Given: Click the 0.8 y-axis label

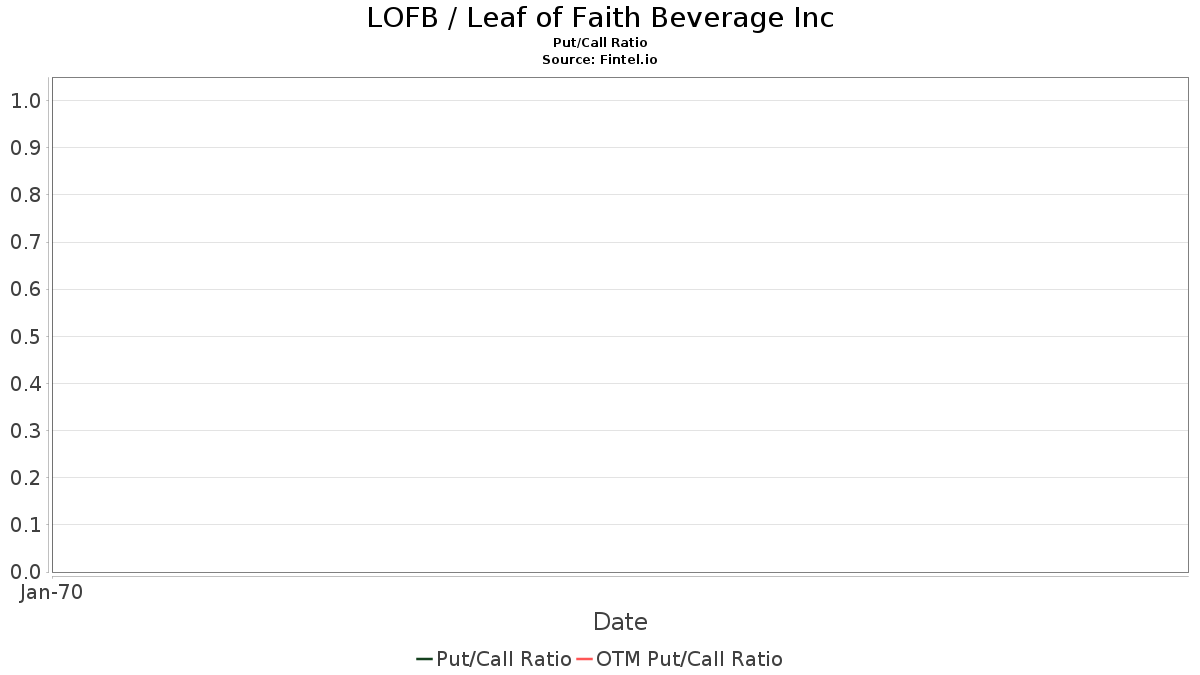Looking at the screenshot, I should click(x=25, y=195).
